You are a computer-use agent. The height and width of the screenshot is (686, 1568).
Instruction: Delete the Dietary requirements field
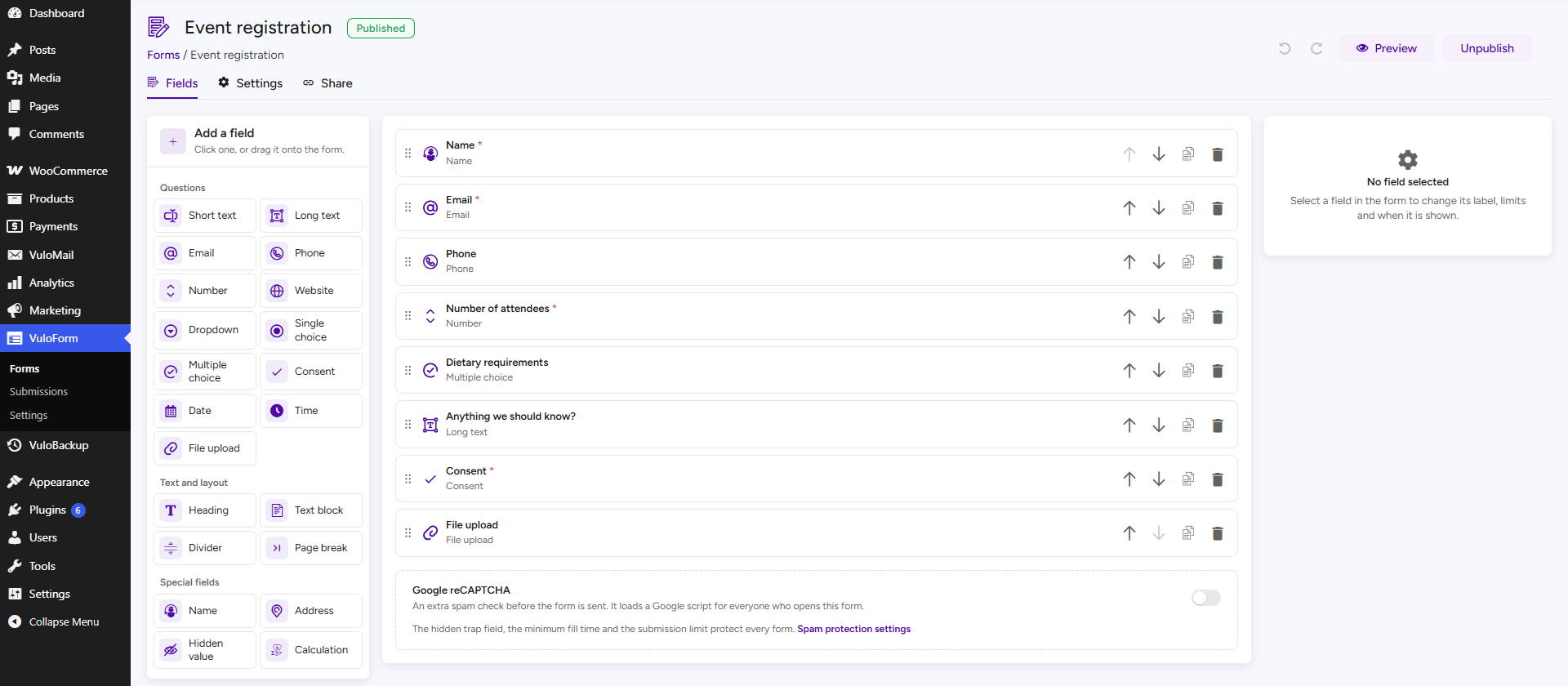pos(1218,371)
